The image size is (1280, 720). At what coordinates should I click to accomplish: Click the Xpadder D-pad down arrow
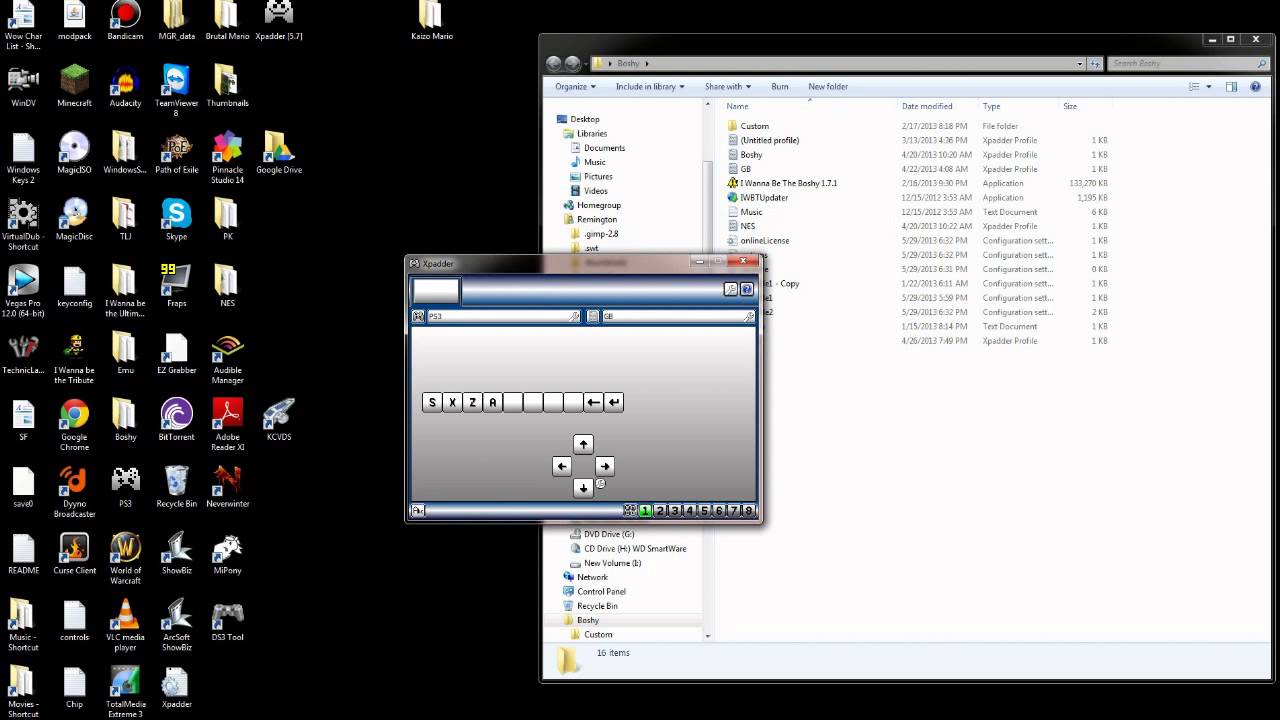[583, 488]
